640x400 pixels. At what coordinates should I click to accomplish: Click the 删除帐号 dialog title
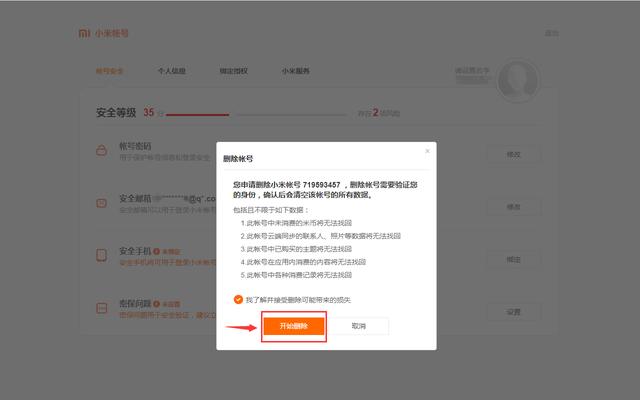point(238,159)
